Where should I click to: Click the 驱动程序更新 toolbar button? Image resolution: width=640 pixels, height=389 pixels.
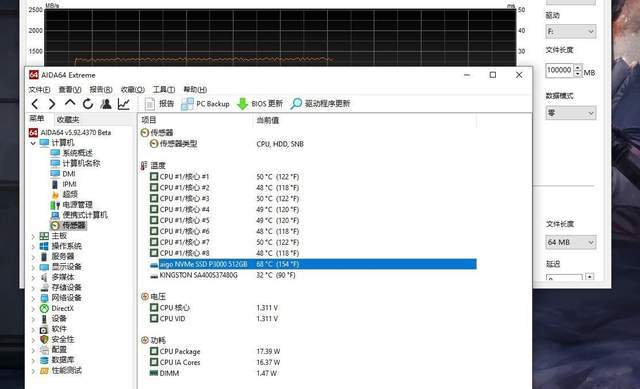tap(320, 104)
